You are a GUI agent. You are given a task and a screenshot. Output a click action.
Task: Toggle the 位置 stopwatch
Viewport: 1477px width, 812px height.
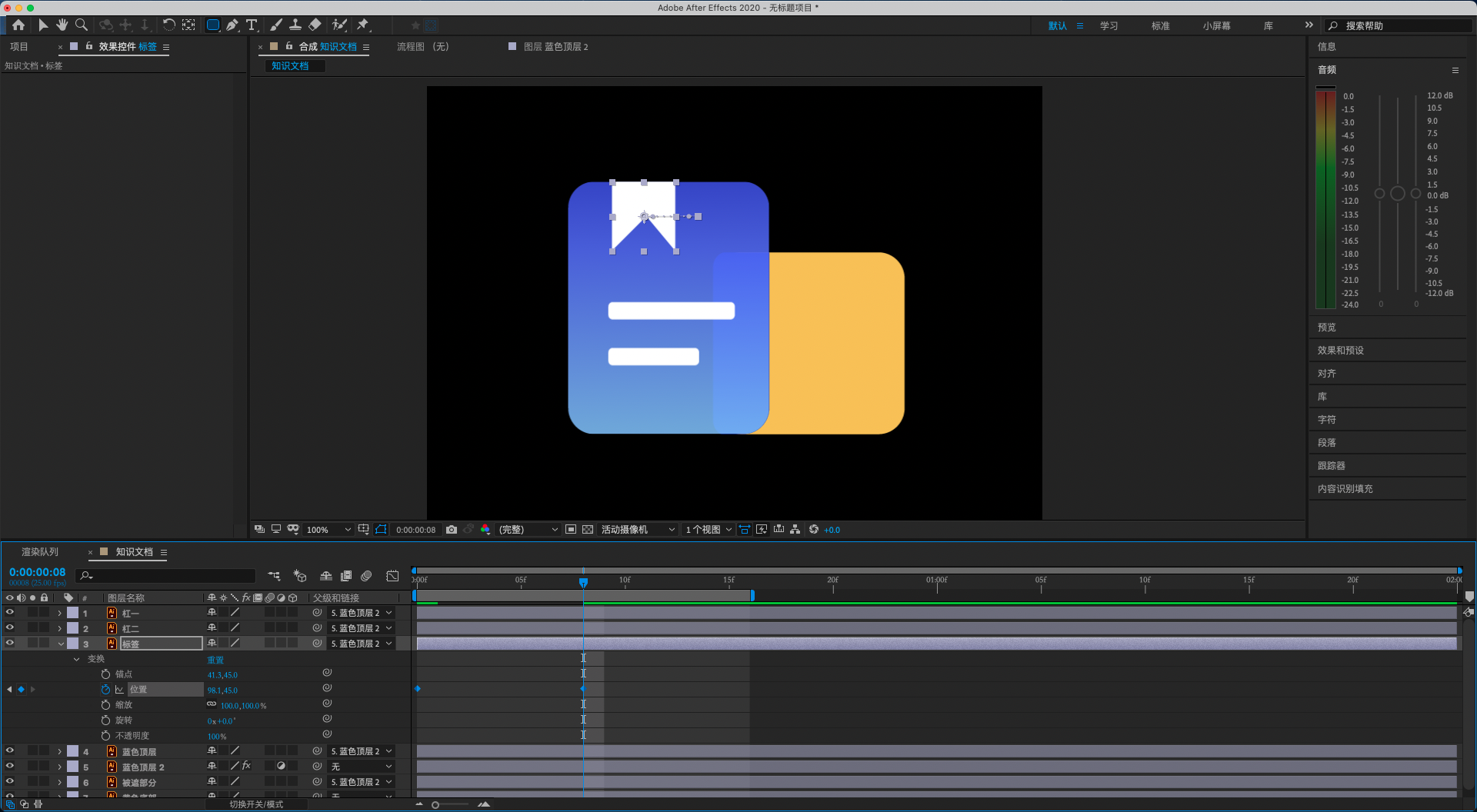[106, 690]
